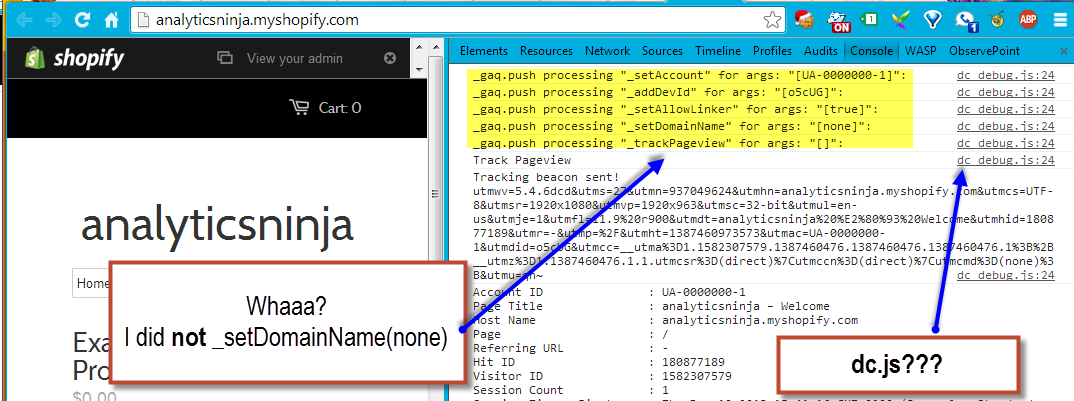Switch to the Resources tab in DevTools
The image size is (1074, 401).
coord(546,51)
